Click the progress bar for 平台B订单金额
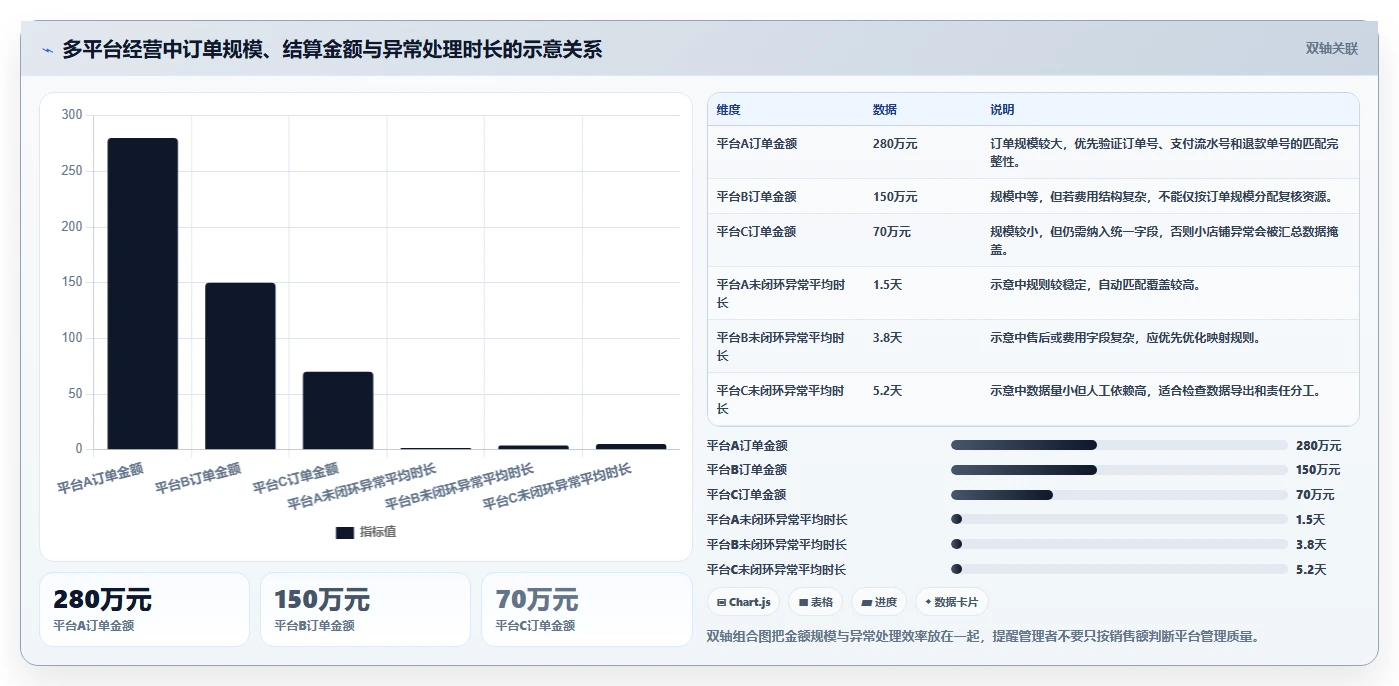Viewport: 1399px width, 686px height. [1119, 470]
